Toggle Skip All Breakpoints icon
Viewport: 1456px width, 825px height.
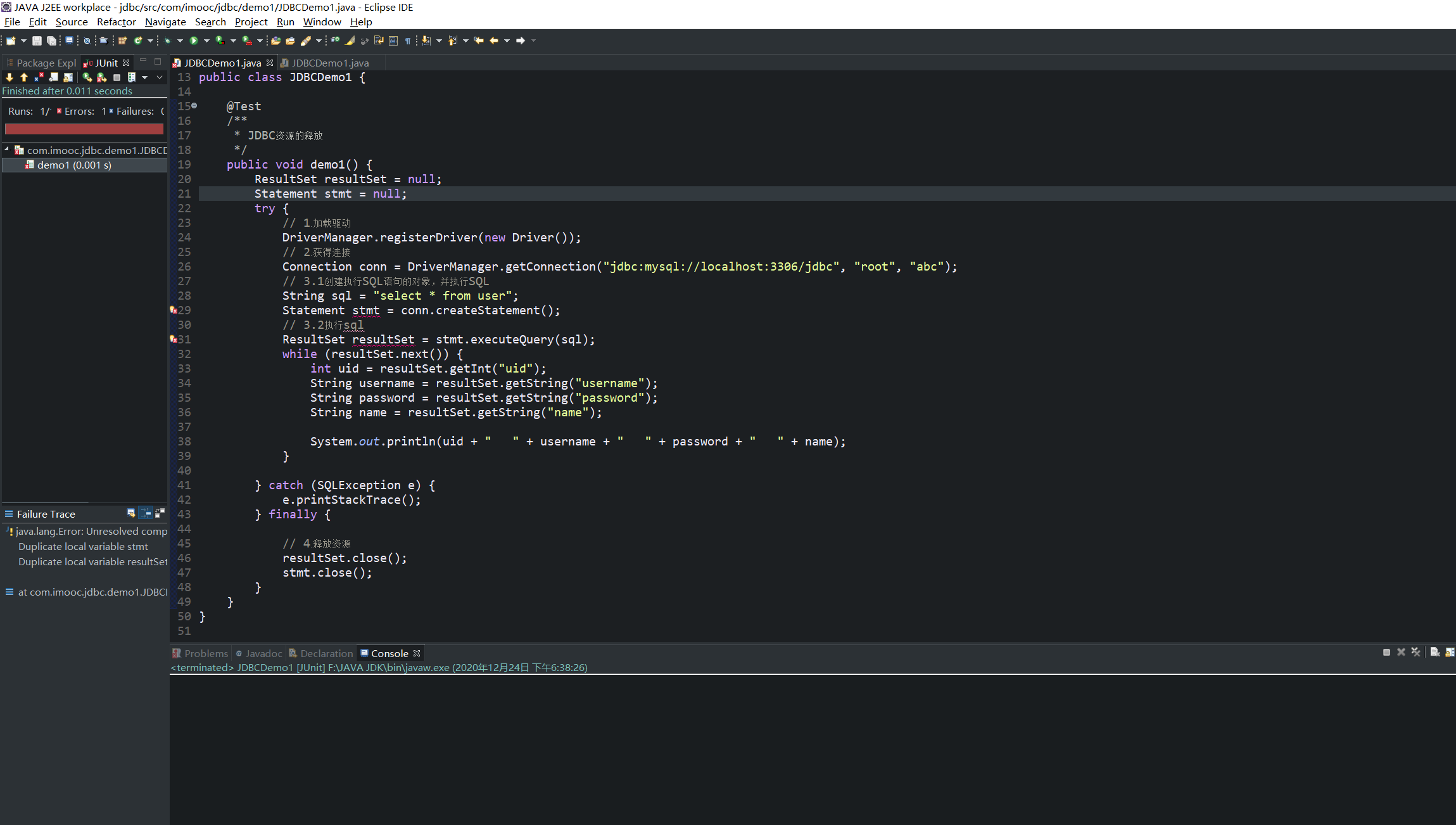point(87,41)
